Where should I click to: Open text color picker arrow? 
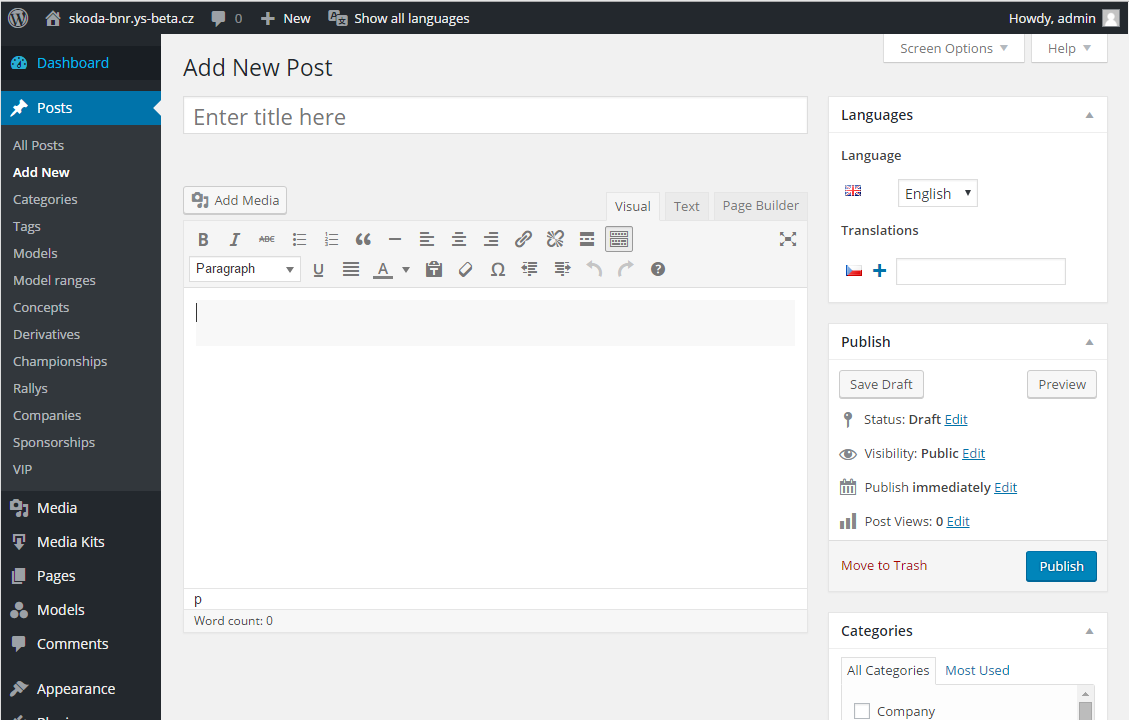click(406, 269)
